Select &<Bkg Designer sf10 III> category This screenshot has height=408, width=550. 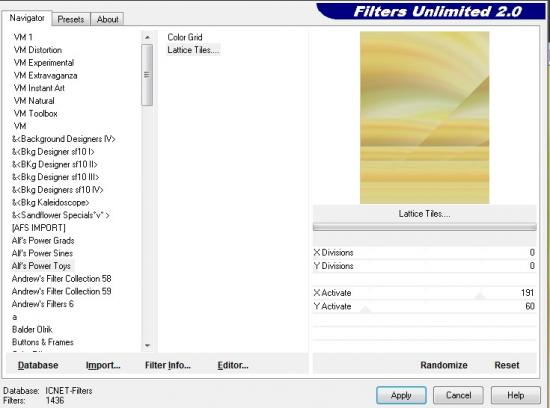55,177
